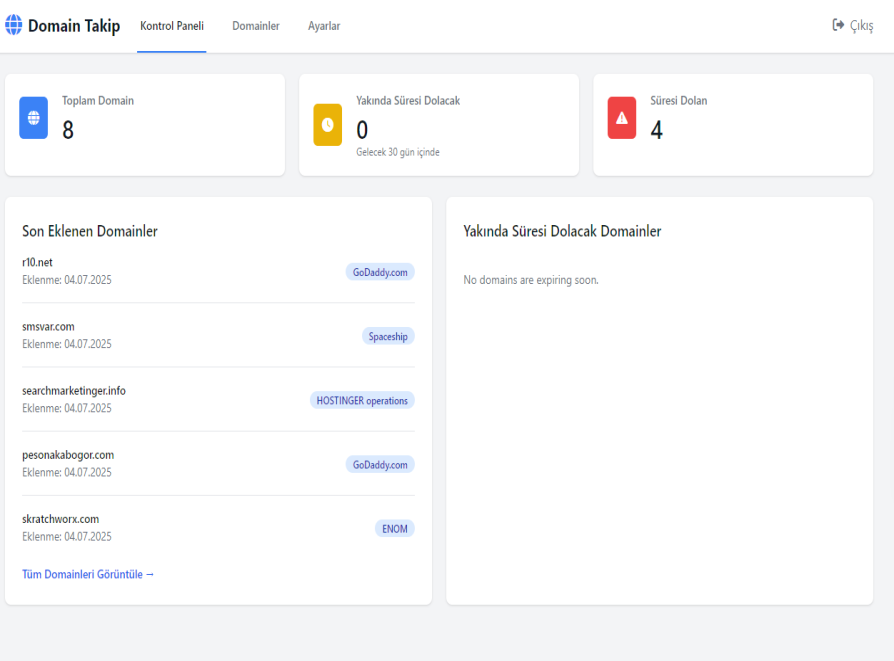Click the ENOM registrar badge
Image resolution: width=894 pixels, height=661 pixels.
point(395,528)
